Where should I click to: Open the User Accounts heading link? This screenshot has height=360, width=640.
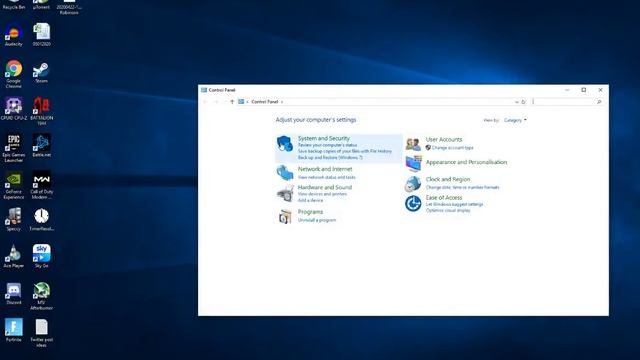click(444, 140)
